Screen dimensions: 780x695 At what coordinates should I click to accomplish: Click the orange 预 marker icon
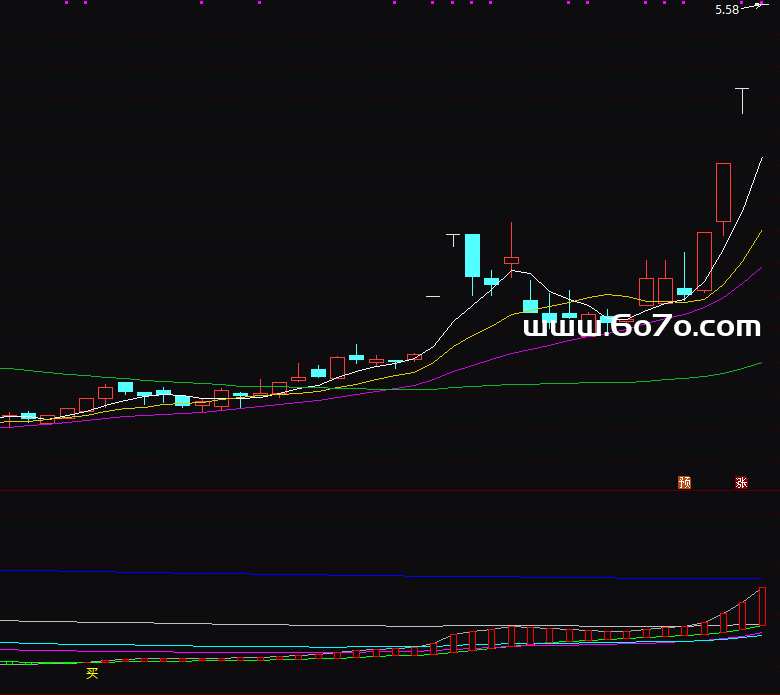[684, 482]
